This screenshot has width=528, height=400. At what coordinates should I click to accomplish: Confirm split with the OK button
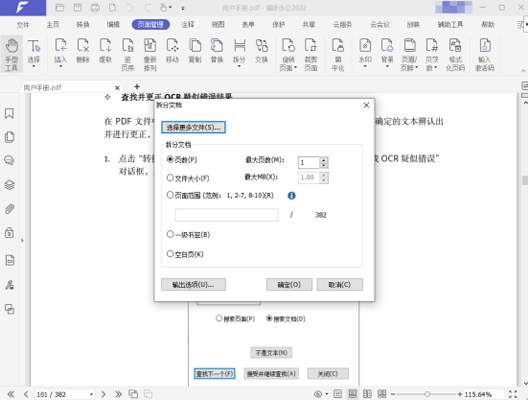click(x=289, y=285)
